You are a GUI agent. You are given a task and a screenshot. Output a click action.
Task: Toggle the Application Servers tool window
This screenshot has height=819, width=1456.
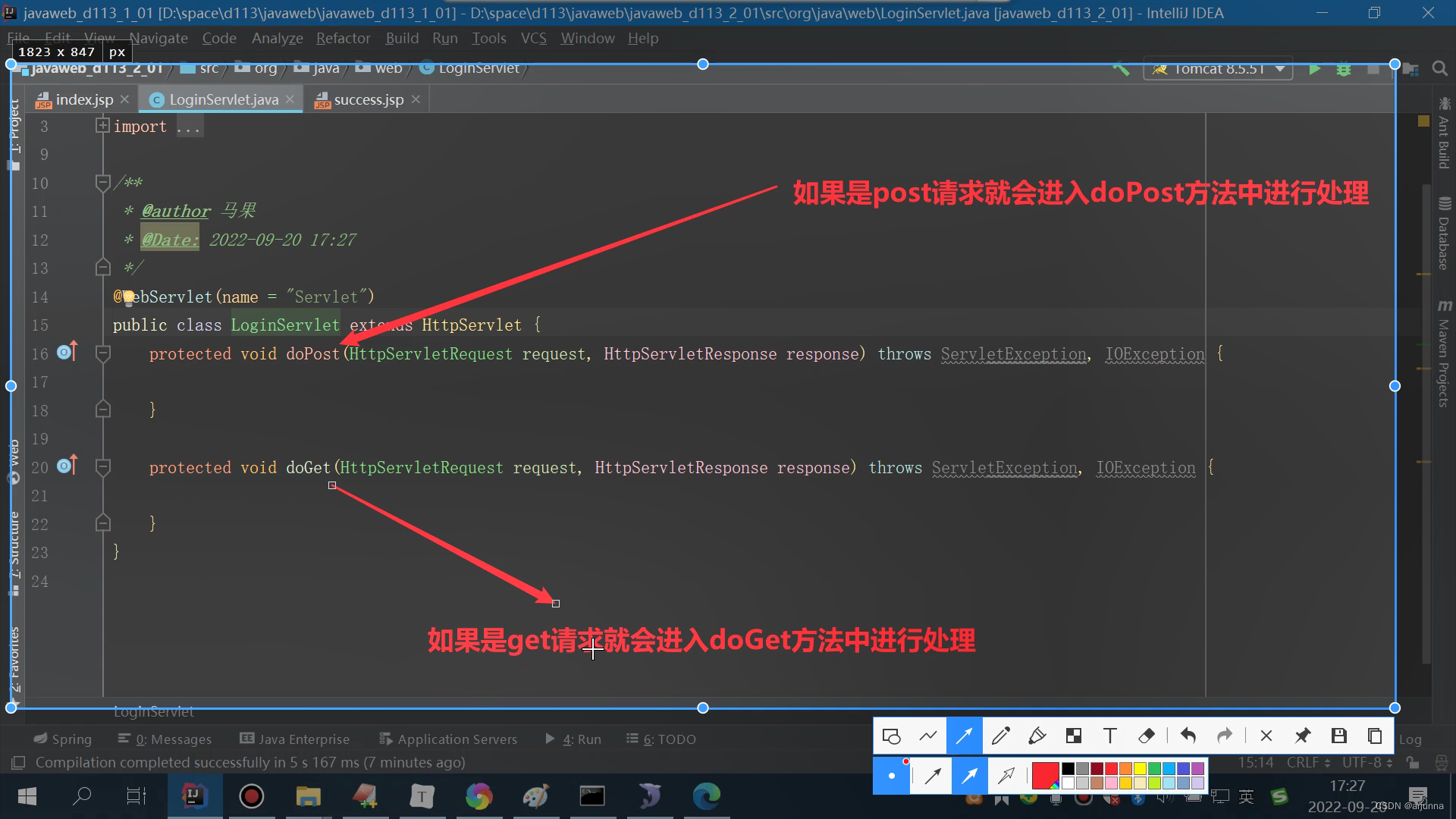[x=448, y=739]
